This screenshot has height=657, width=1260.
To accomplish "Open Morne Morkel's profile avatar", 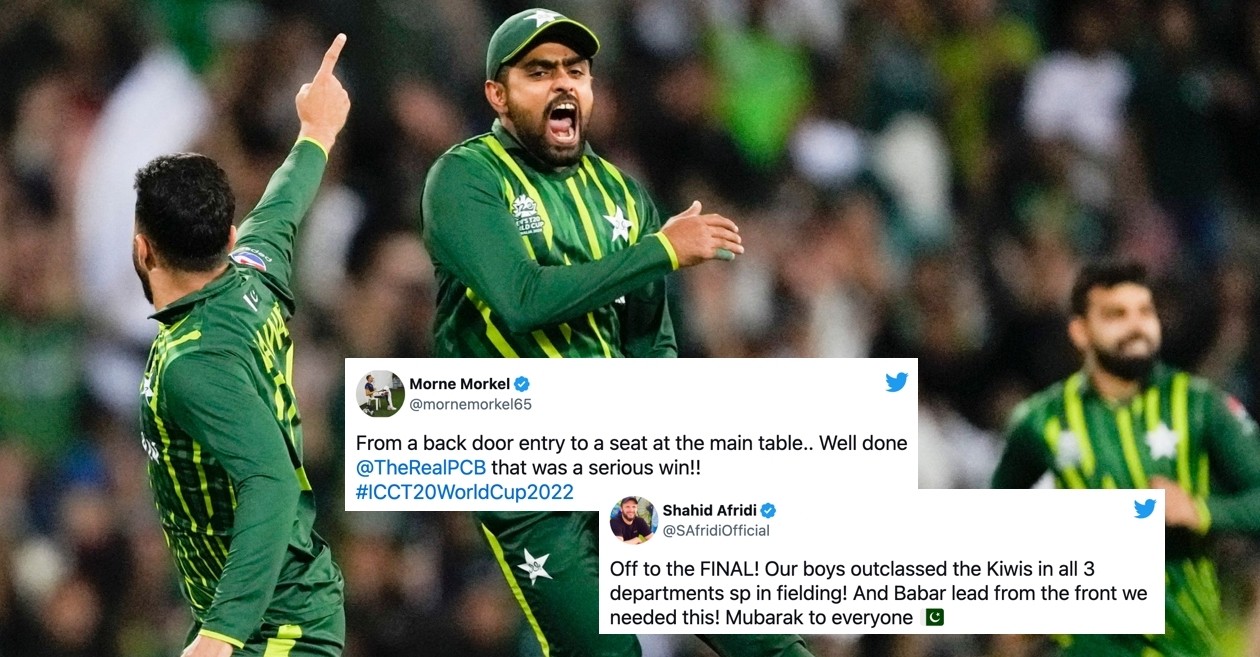I will click(381, 393).
